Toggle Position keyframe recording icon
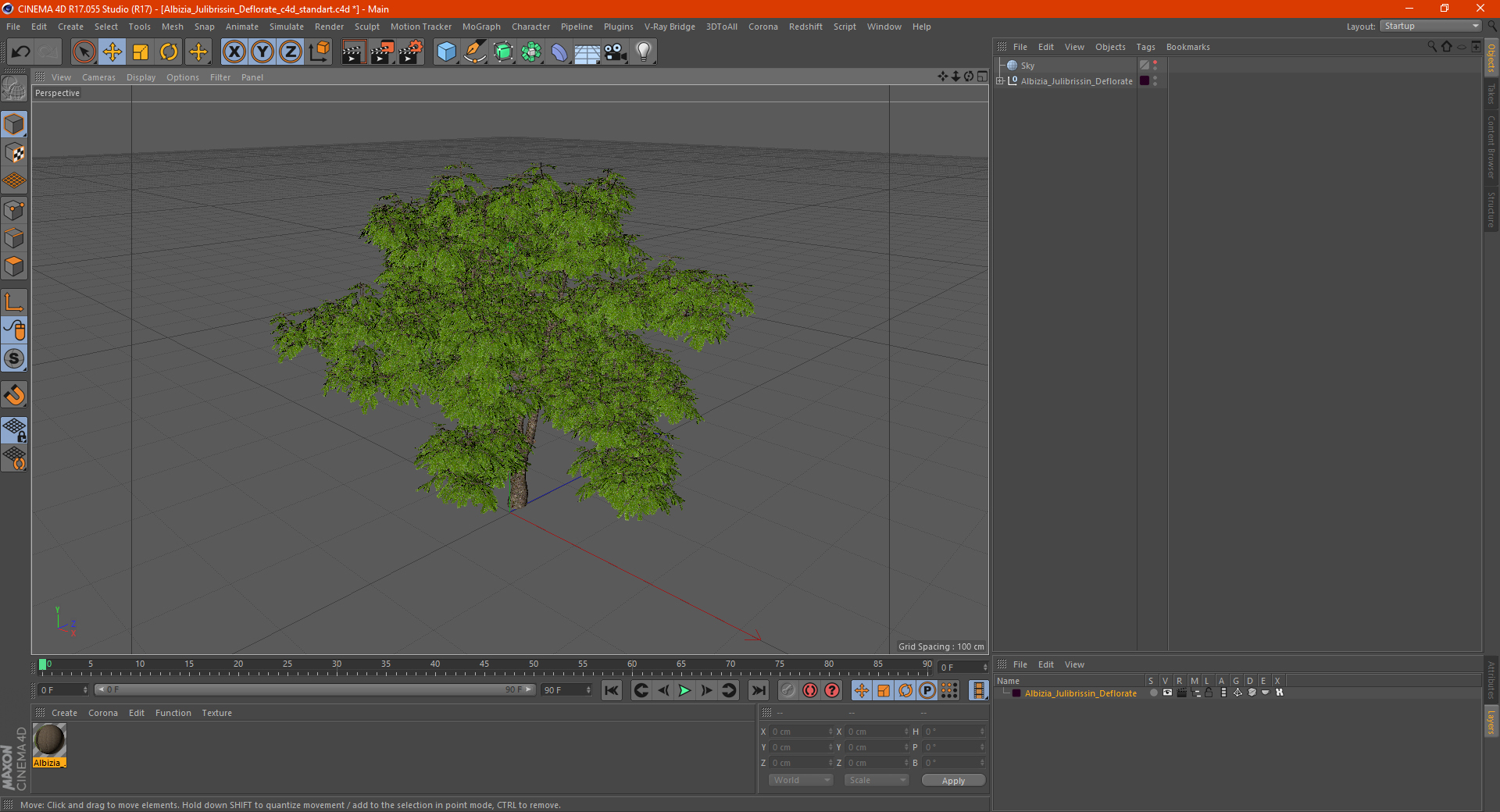The image size is (1500, 812). [x=861, y=690]
